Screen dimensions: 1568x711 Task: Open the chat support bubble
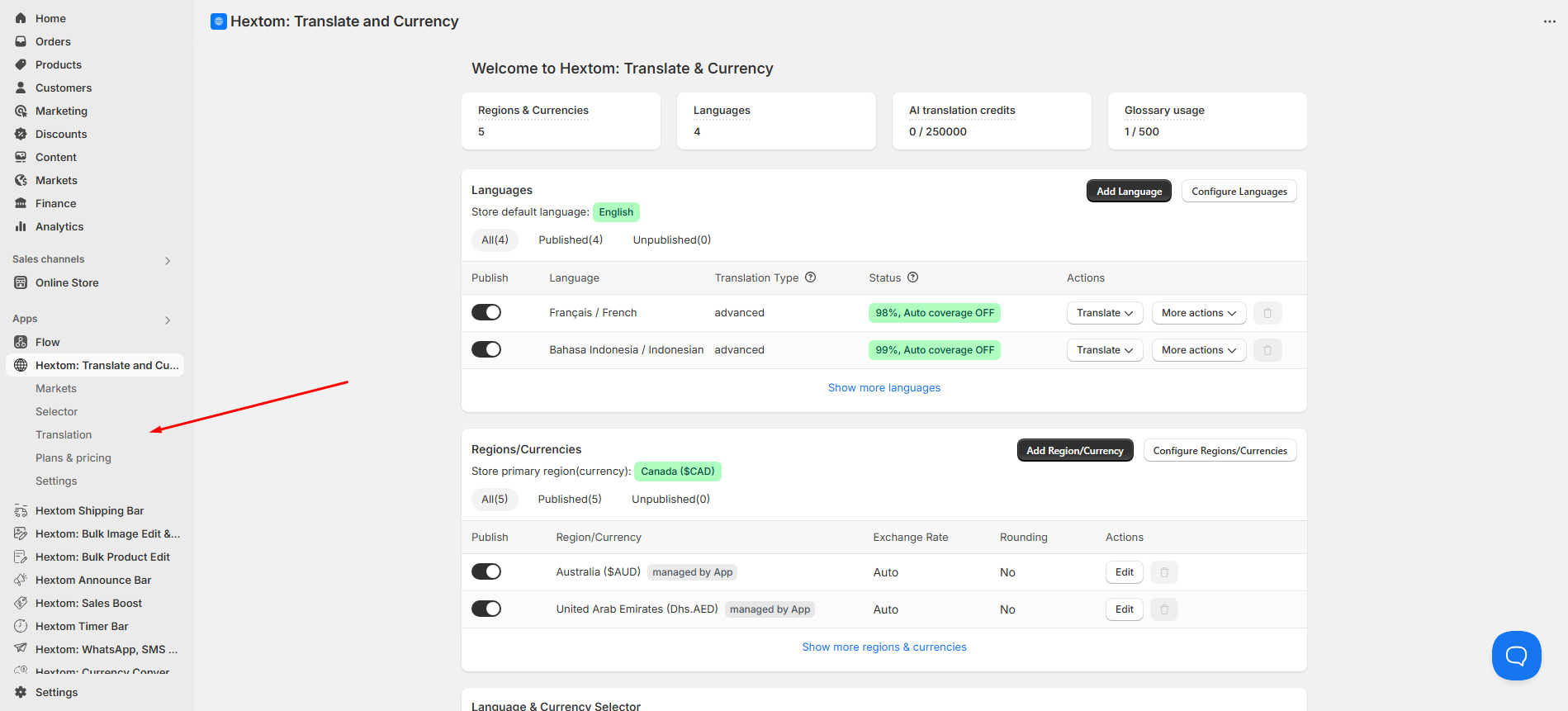tap(1516, 656)
